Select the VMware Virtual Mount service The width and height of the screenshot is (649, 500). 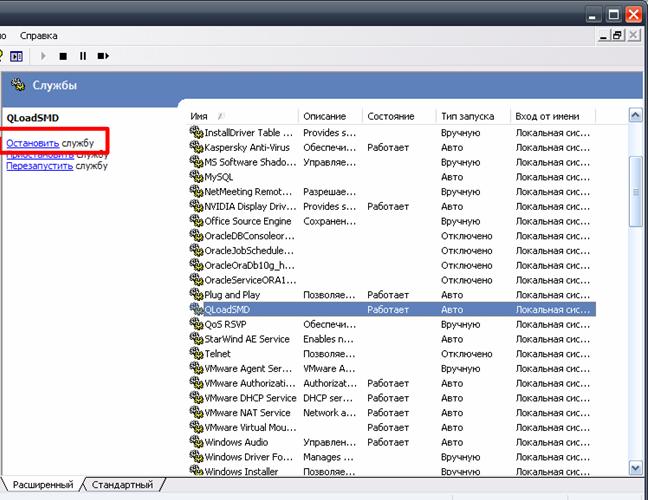click(x=392, y=427)
